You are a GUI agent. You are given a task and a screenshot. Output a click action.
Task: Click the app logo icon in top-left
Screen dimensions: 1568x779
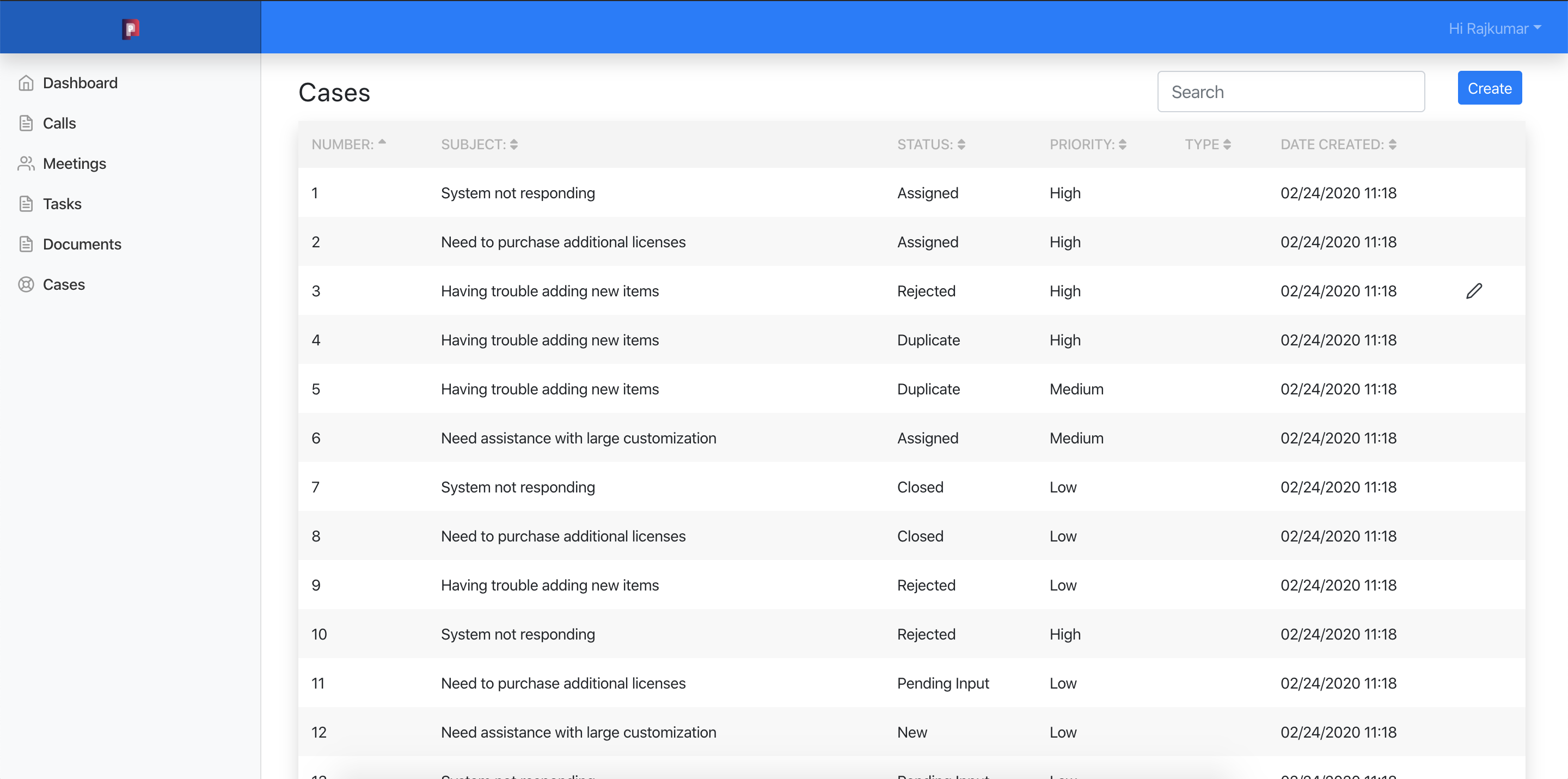[130, 27]
